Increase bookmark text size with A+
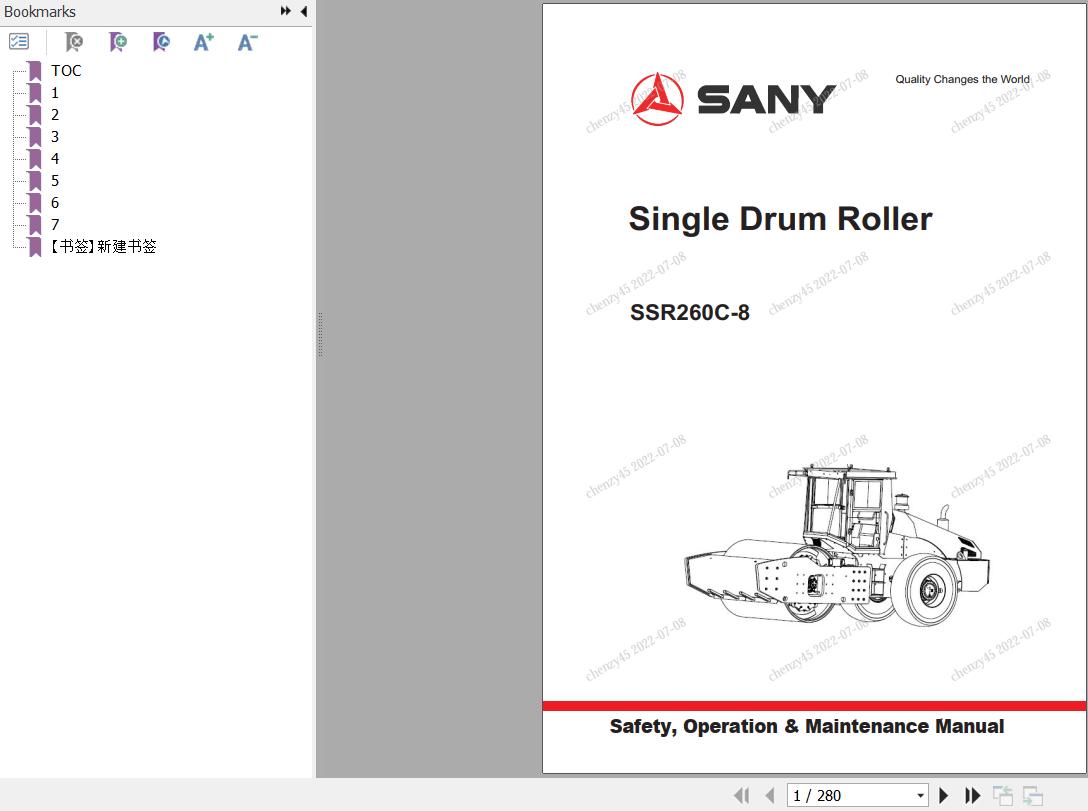Image resolution: width=1088 pixels, height=811 pixels. point(204,42)
